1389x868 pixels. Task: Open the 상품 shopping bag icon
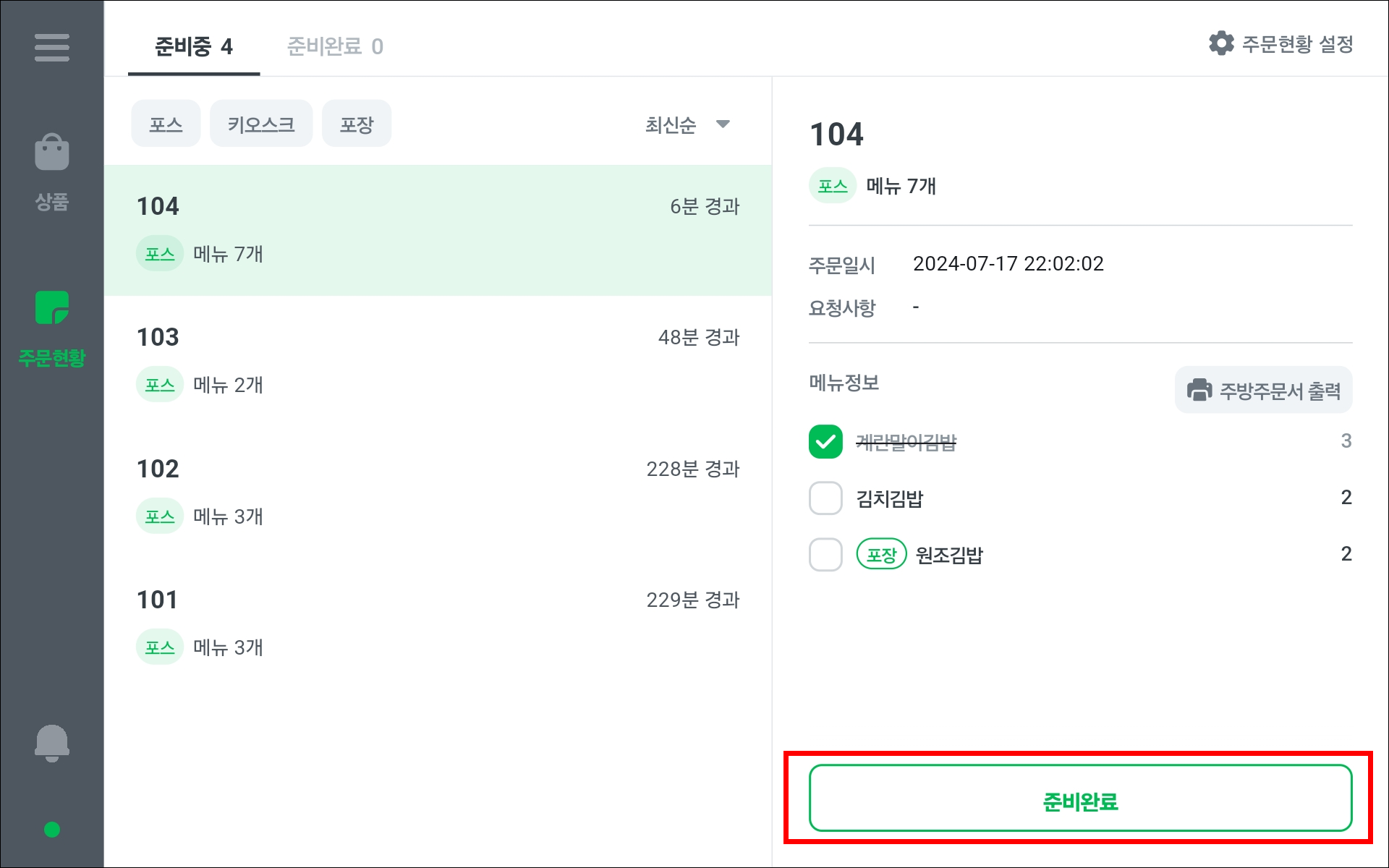click(x=51, y=152)
